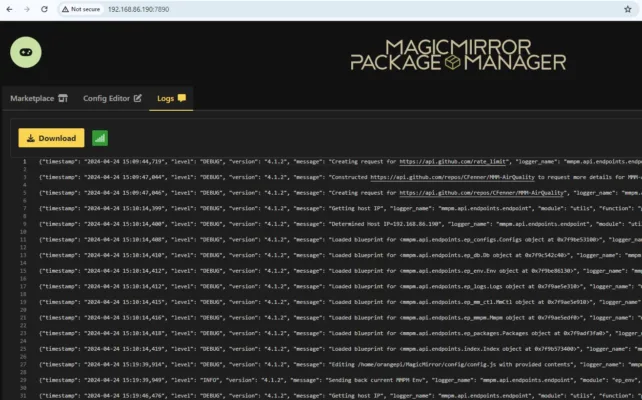Screen dimensions: 642x400
Task: Click the Not secure warning badge
Action: click(81, 9)
